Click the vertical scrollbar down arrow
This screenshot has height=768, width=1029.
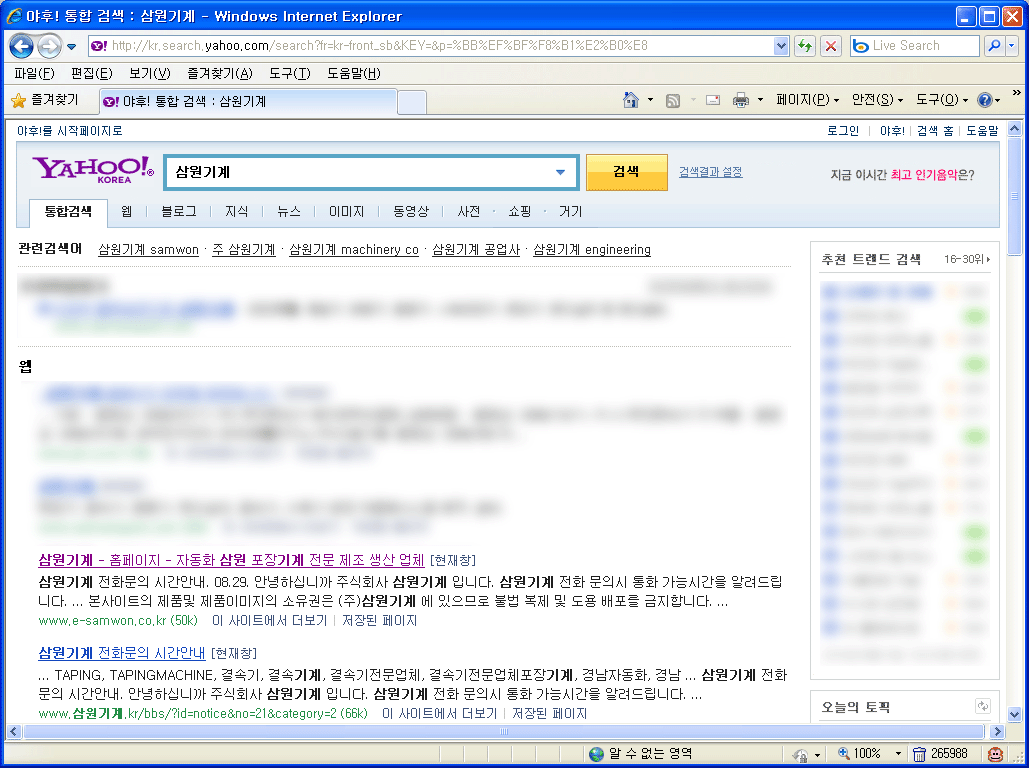1015,714
